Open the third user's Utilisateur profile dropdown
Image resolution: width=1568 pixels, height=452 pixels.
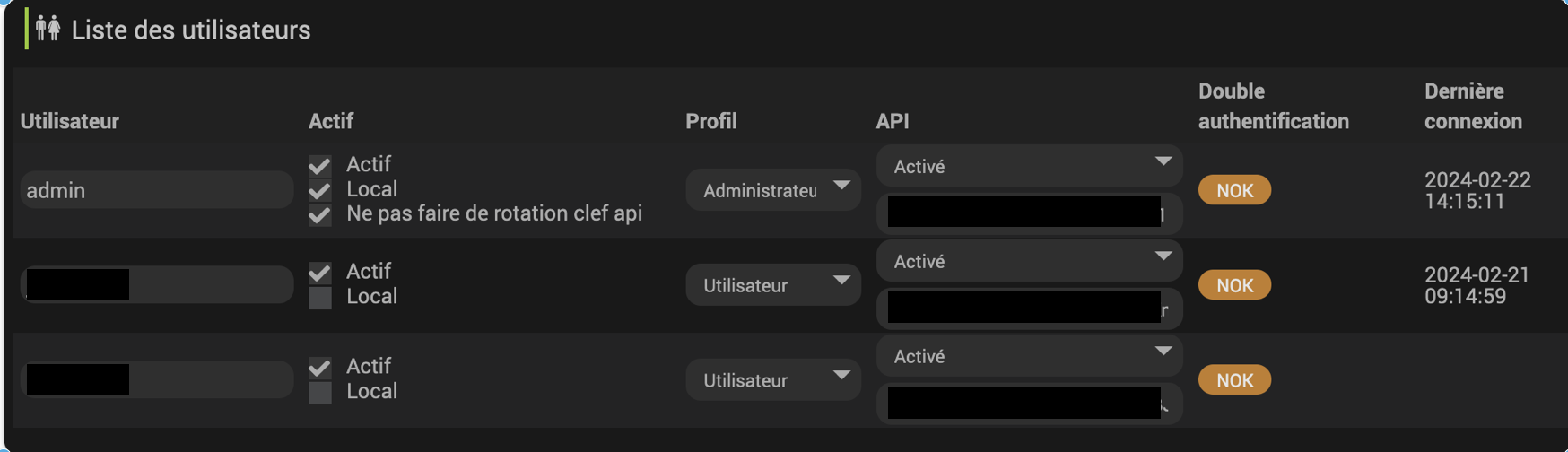pyautogui.click(x=773, y=379)
